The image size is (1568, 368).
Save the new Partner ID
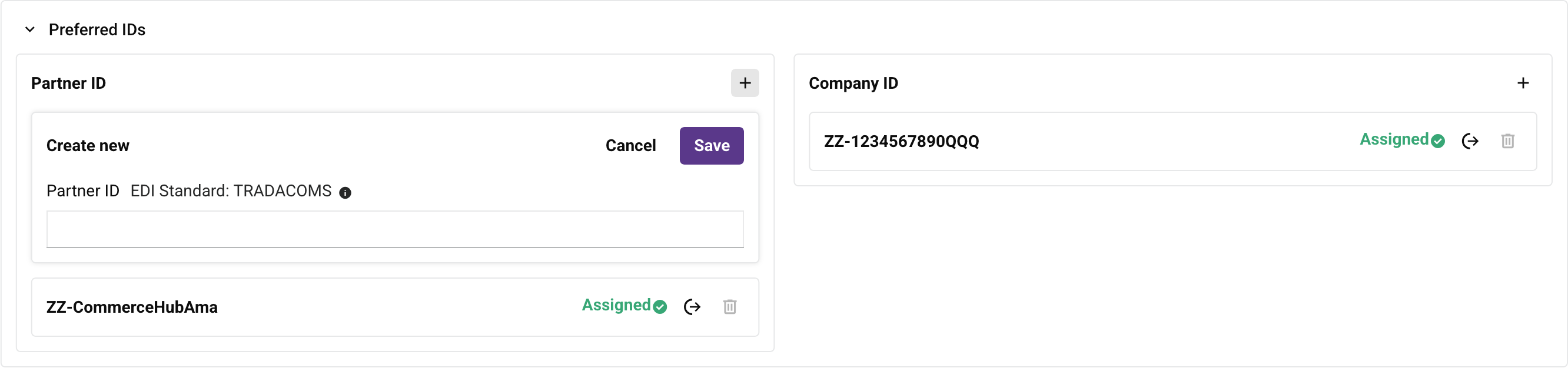coord(711,145)
